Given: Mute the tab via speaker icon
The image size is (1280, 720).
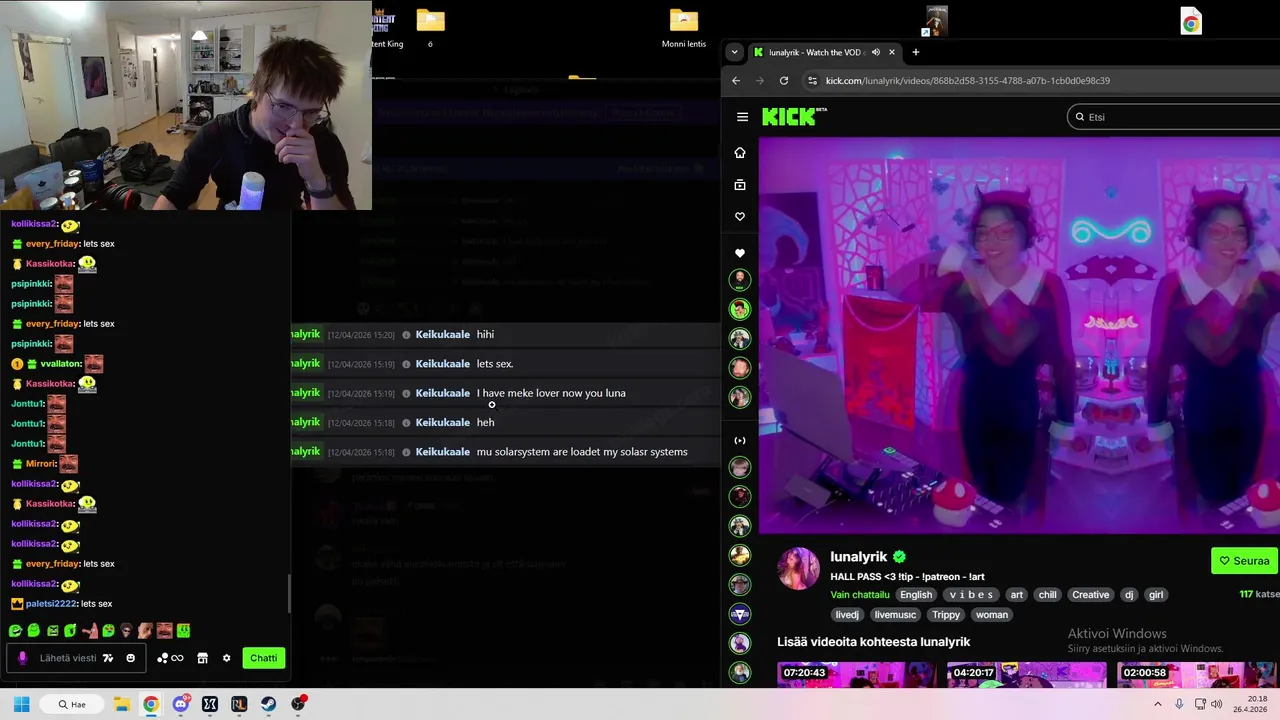Looking at the screenshot, I should (876, 52).
